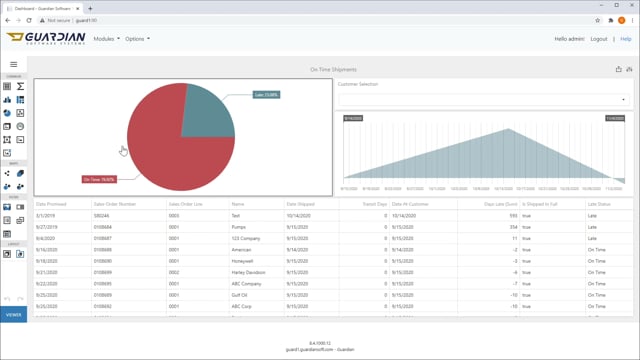Switch to VIEWER mode
640x360 pixels.
13,315
